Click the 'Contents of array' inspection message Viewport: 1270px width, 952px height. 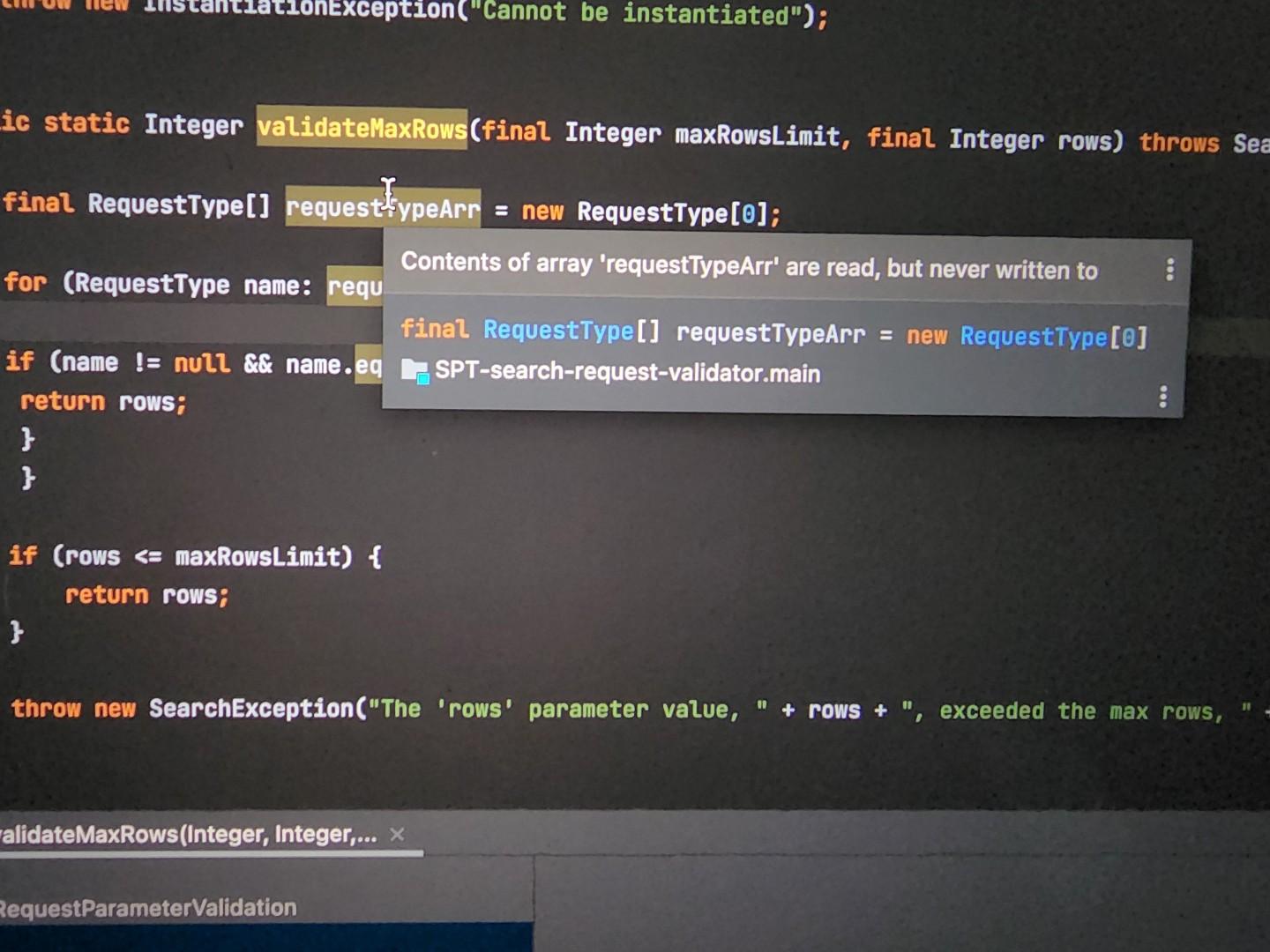click(750, 270)
